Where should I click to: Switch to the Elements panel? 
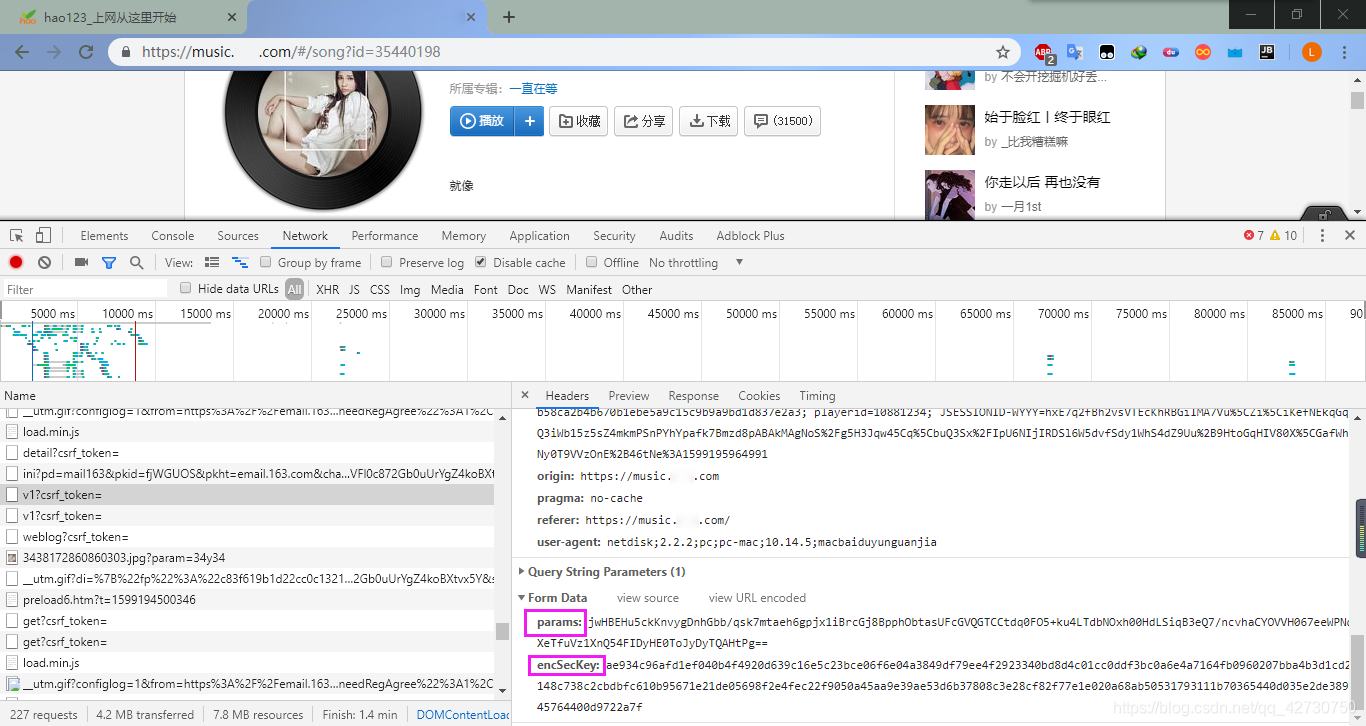105,236
